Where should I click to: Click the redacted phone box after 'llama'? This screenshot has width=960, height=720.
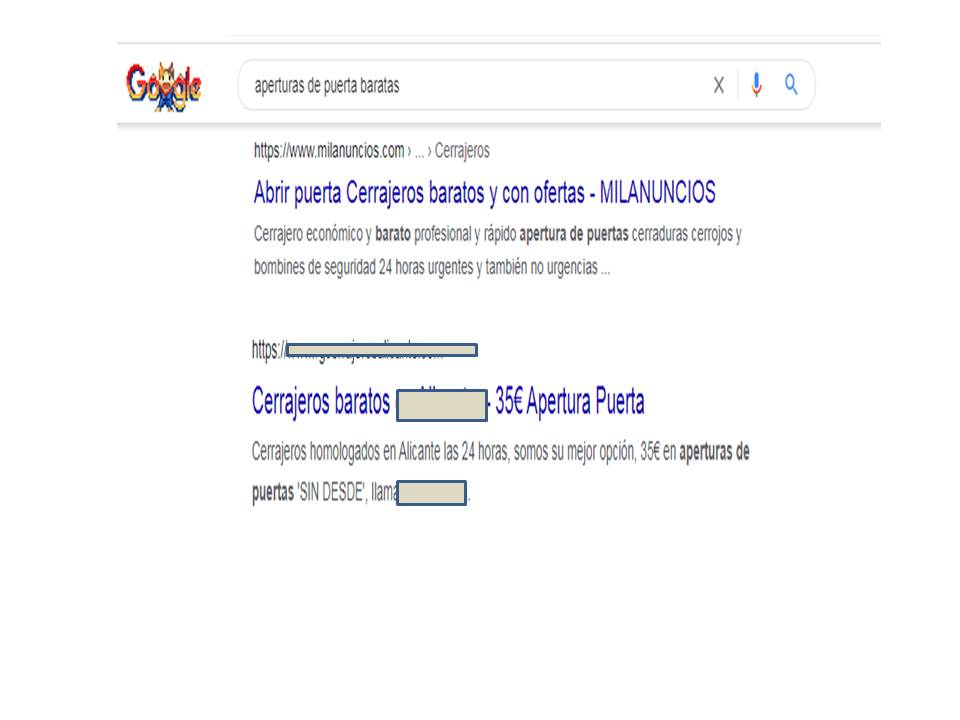pos(432,493)
